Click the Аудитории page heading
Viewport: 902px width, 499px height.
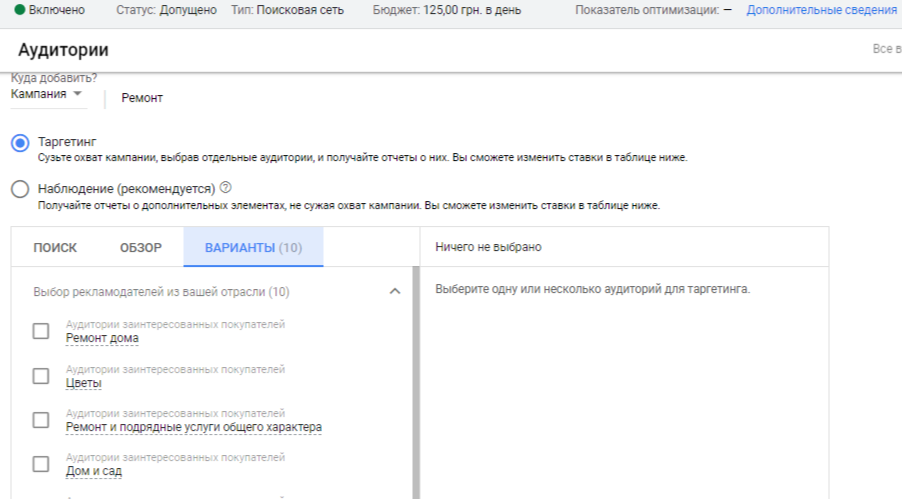[63, 50]
